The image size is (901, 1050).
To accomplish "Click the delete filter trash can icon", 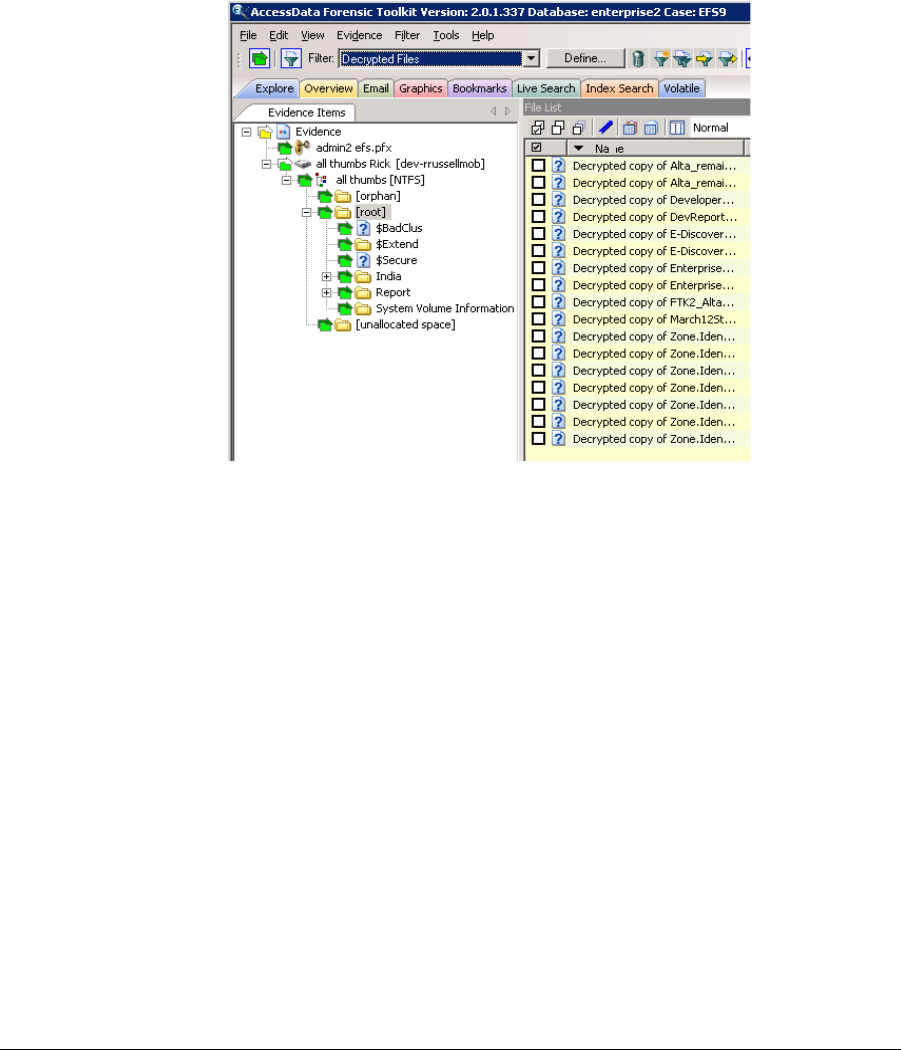I will pos(638,59).
